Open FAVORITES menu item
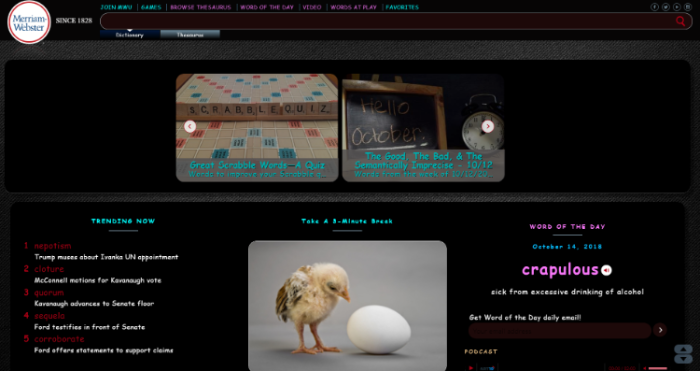The image size is (700, 371). click(402, 7)
